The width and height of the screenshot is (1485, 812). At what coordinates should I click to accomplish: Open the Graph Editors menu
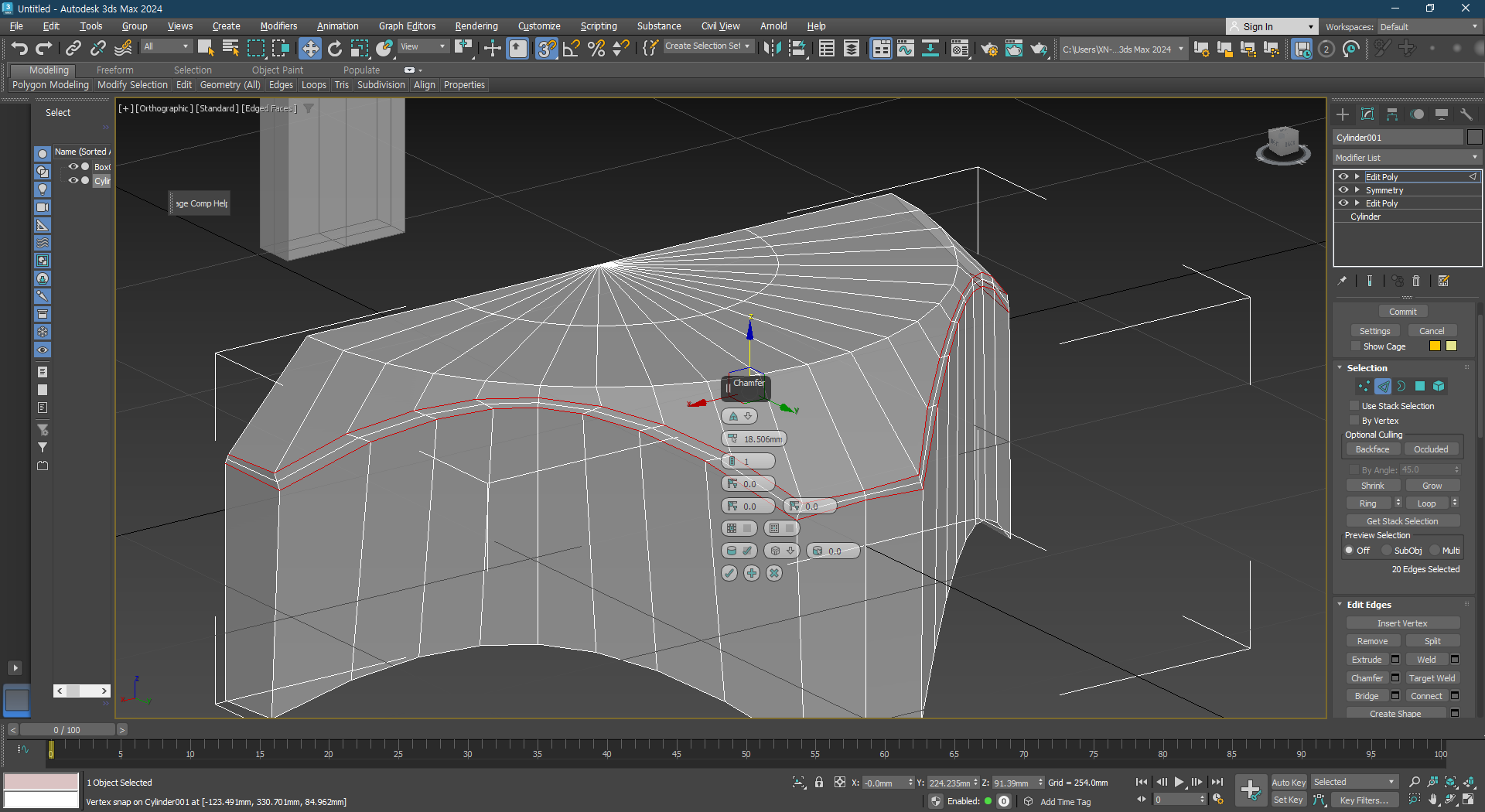pos(407,26)
